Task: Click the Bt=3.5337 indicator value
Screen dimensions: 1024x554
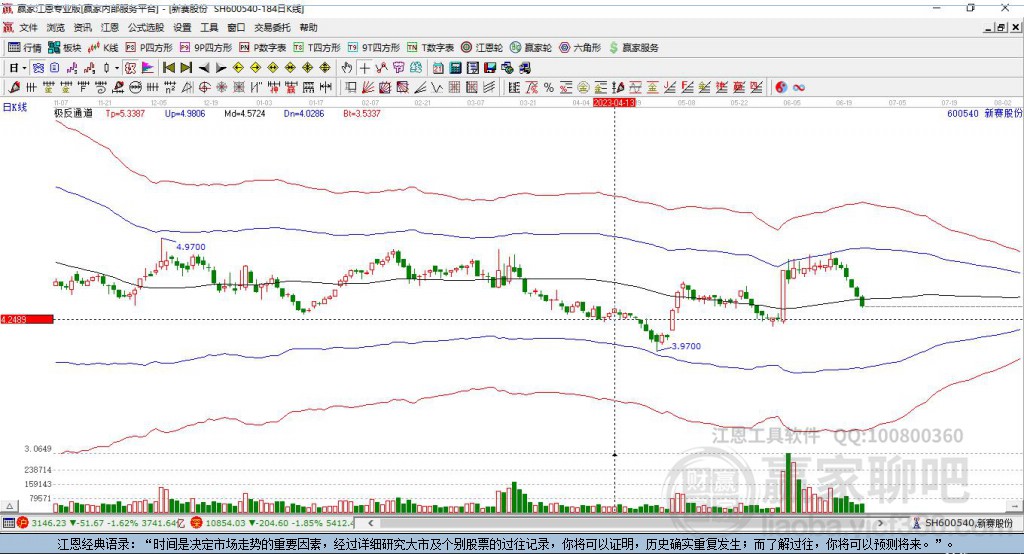Action: (362, 114)
